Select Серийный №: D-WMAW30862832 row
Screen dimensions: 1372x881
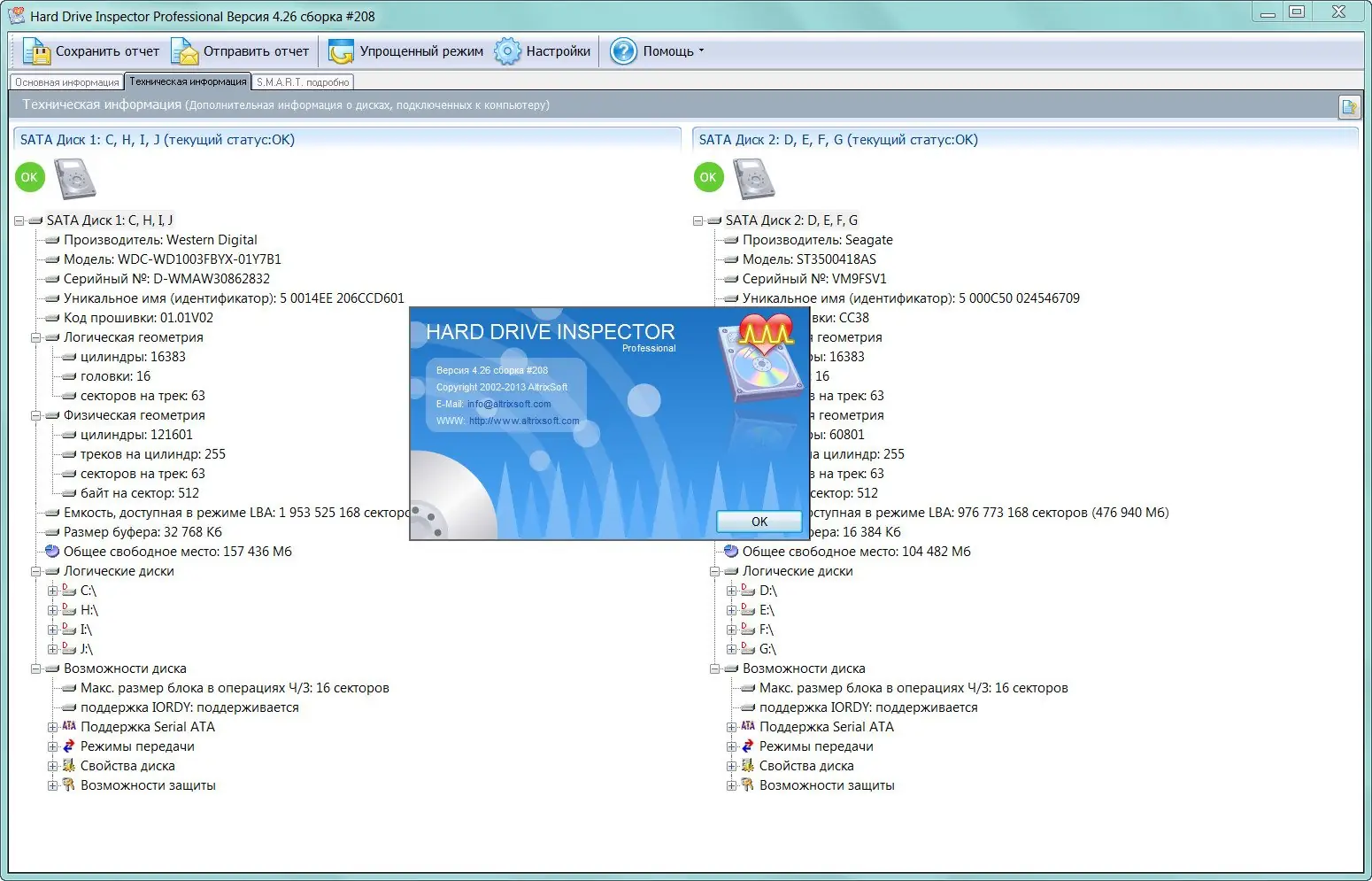[166, 279]
